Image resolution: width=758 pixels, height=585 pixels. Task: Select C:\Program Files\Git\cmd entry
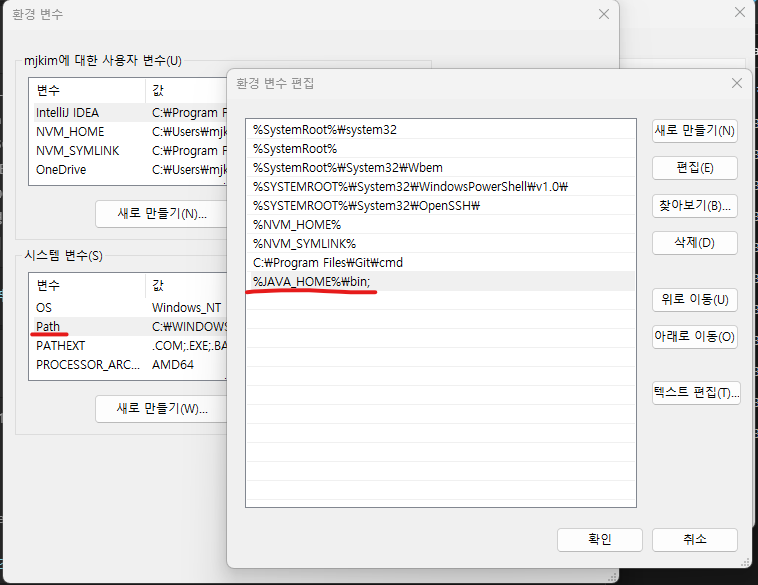click(441, 263)
